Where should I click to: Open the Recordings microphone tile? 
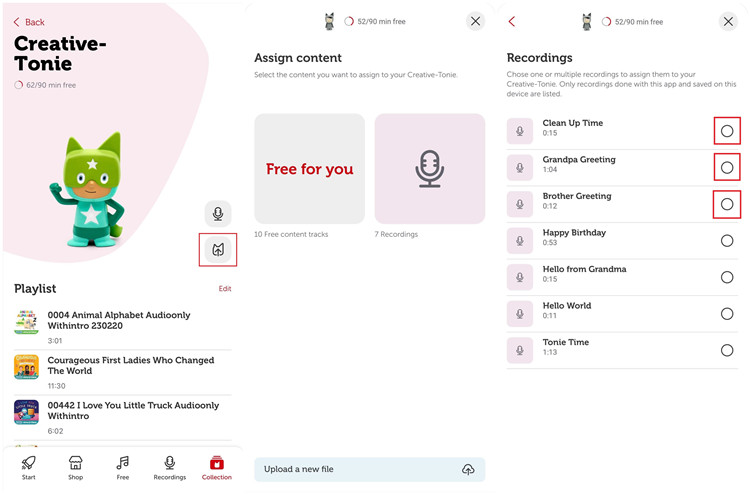click(430, 169)
